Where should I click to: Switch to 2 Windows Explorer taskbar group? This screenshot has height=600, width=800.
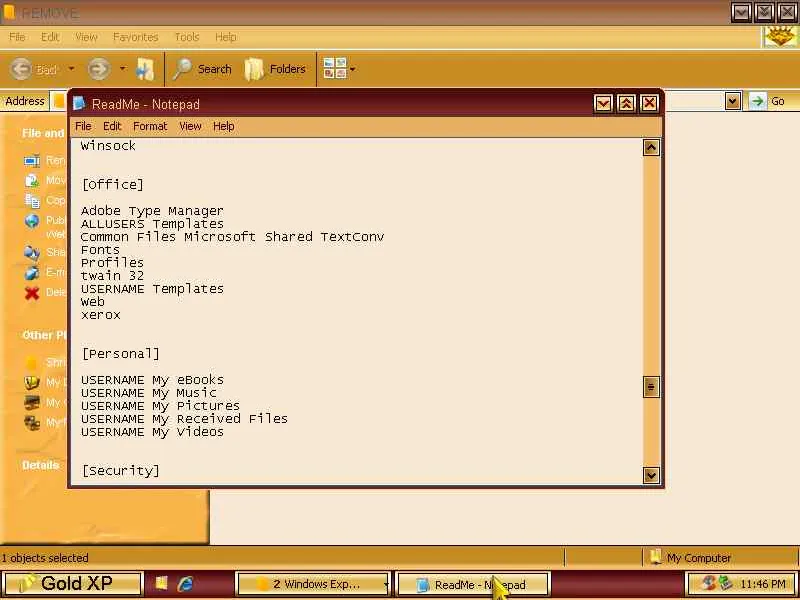click(x=312, y=584)
